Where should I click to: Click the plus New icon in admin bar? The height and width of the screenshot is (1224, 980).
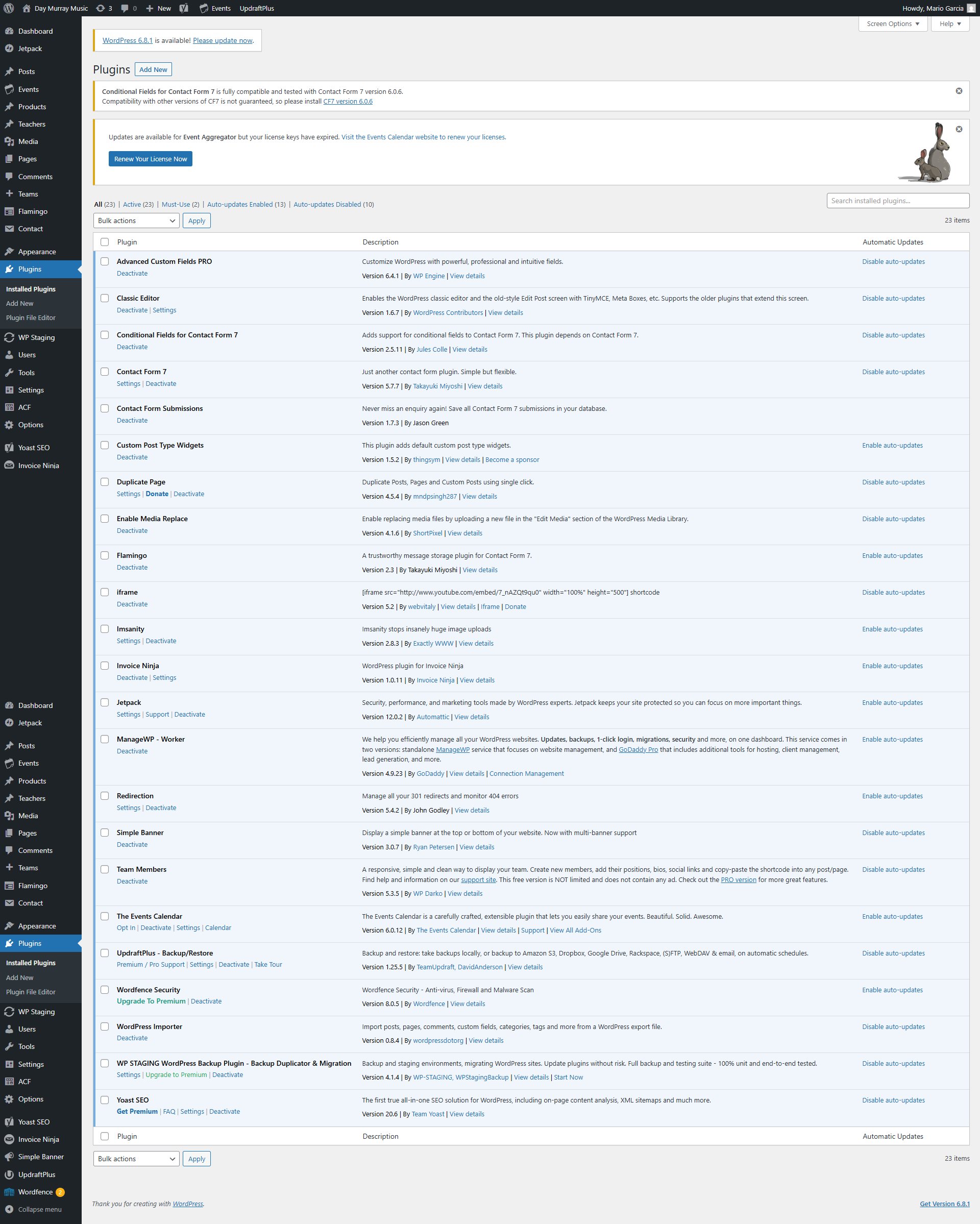[x=150, y=8]
